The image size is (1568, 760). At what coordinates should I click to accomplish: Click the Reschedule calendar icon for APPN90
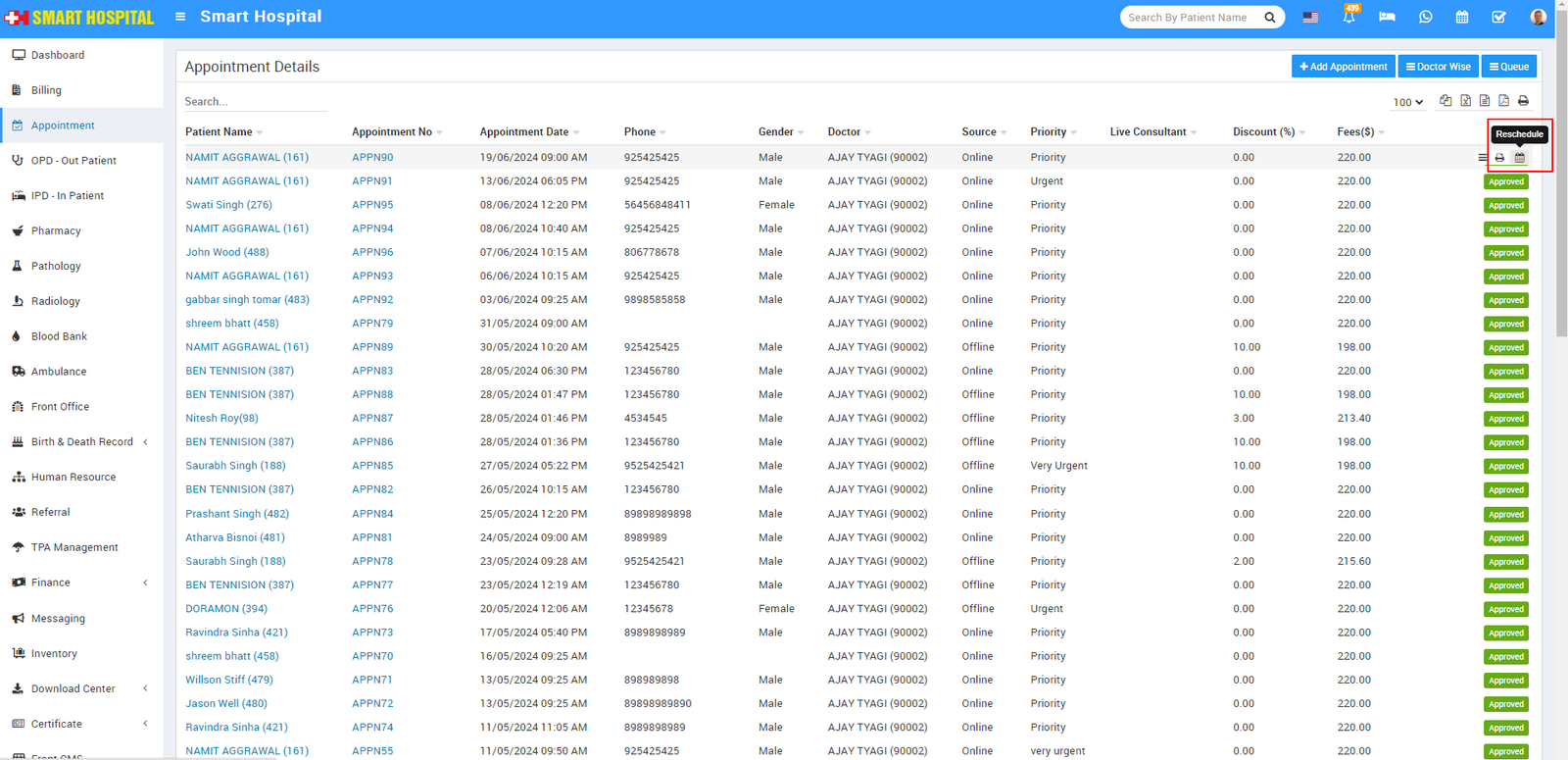[x=1519, y=158]
